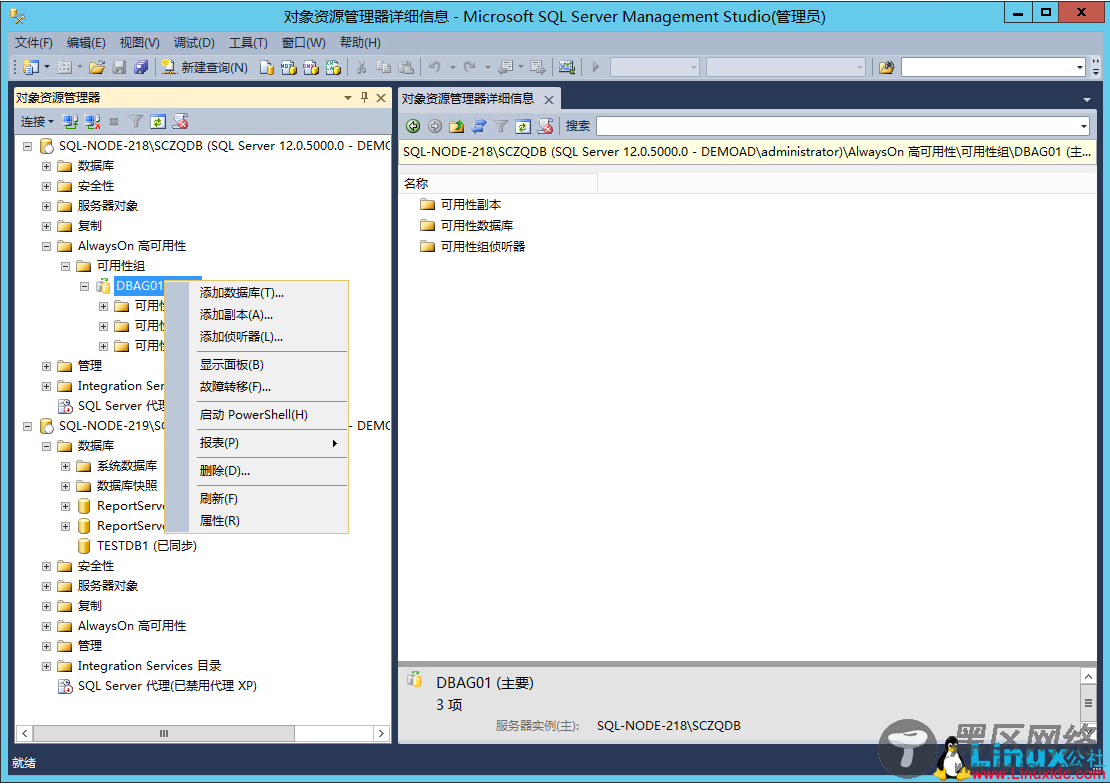Click in the 搜索 search input field

(838, 126)
